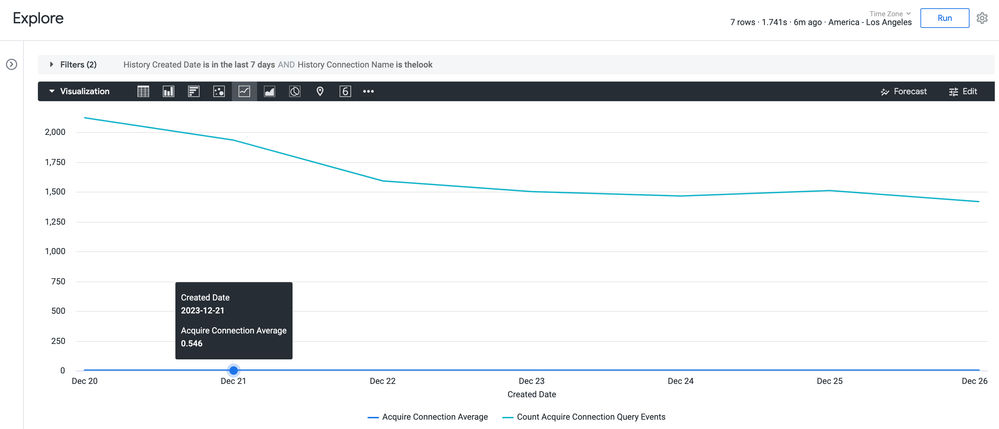Click the Dec 23 axis label
999x429 pixels.
click(x=531, y=381)
